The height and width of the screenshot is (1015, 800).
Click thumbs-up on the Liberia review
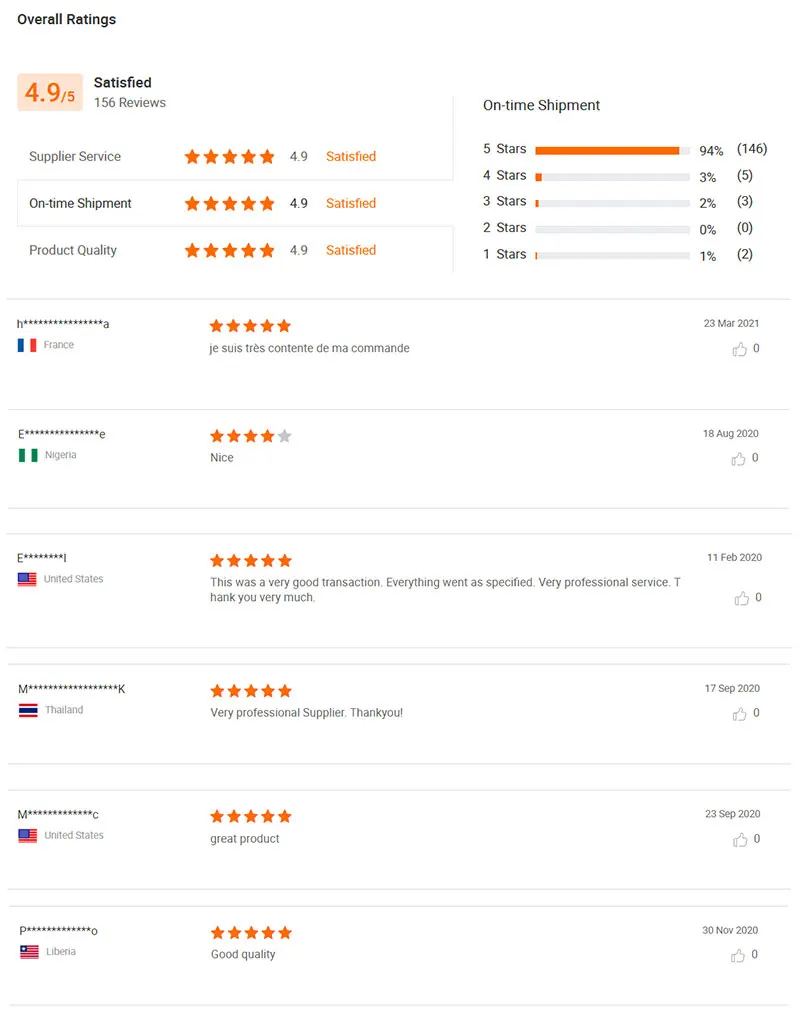coord(738,955)
